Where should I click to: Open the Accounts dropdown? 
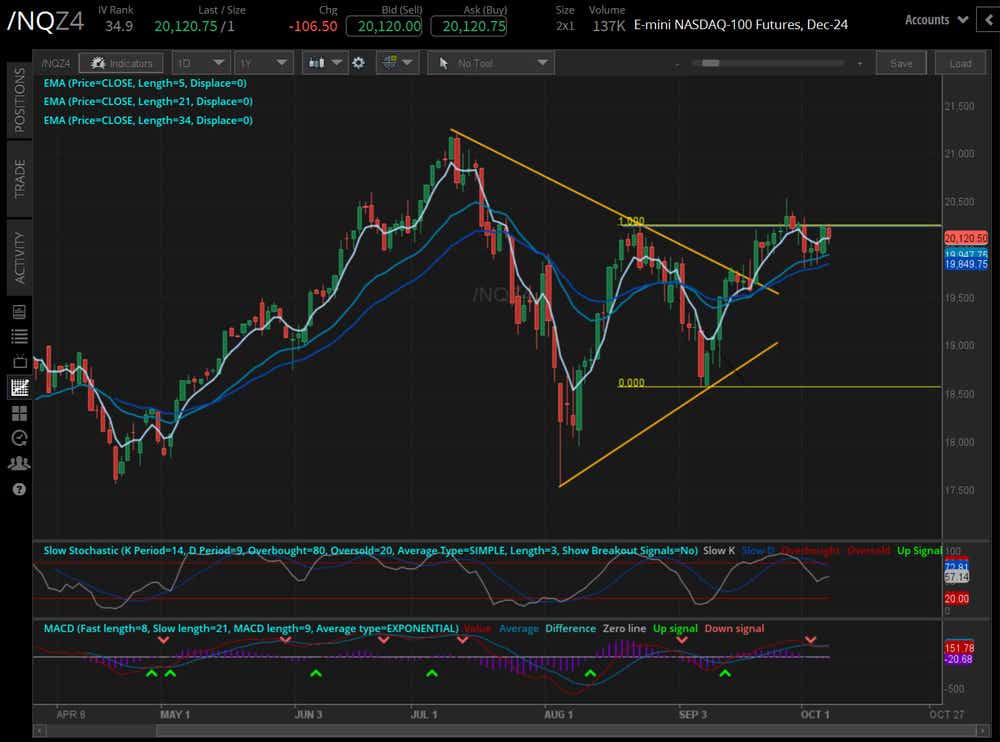936,20
